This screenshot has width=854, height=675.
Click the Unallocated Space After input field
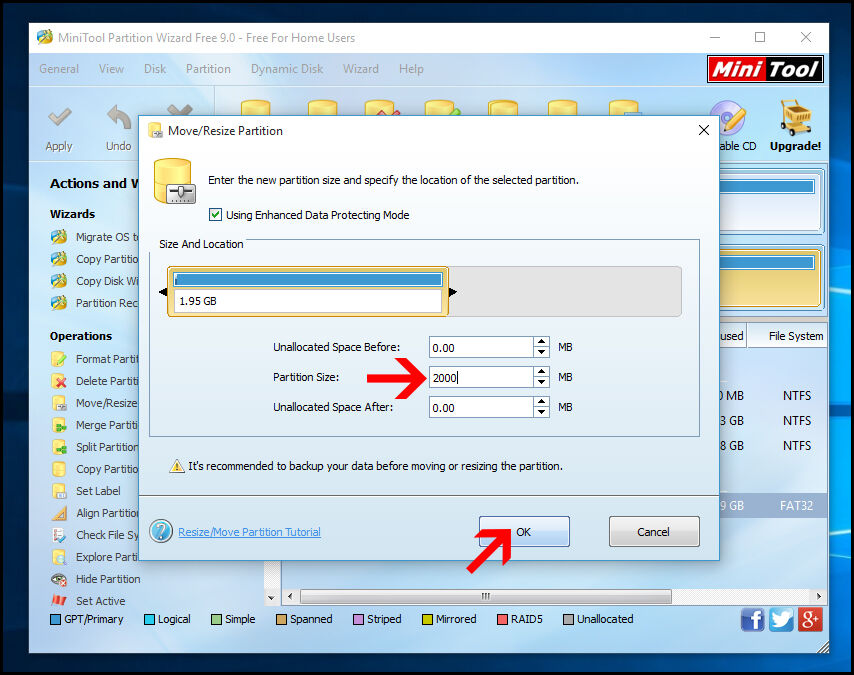pos(481,407)
